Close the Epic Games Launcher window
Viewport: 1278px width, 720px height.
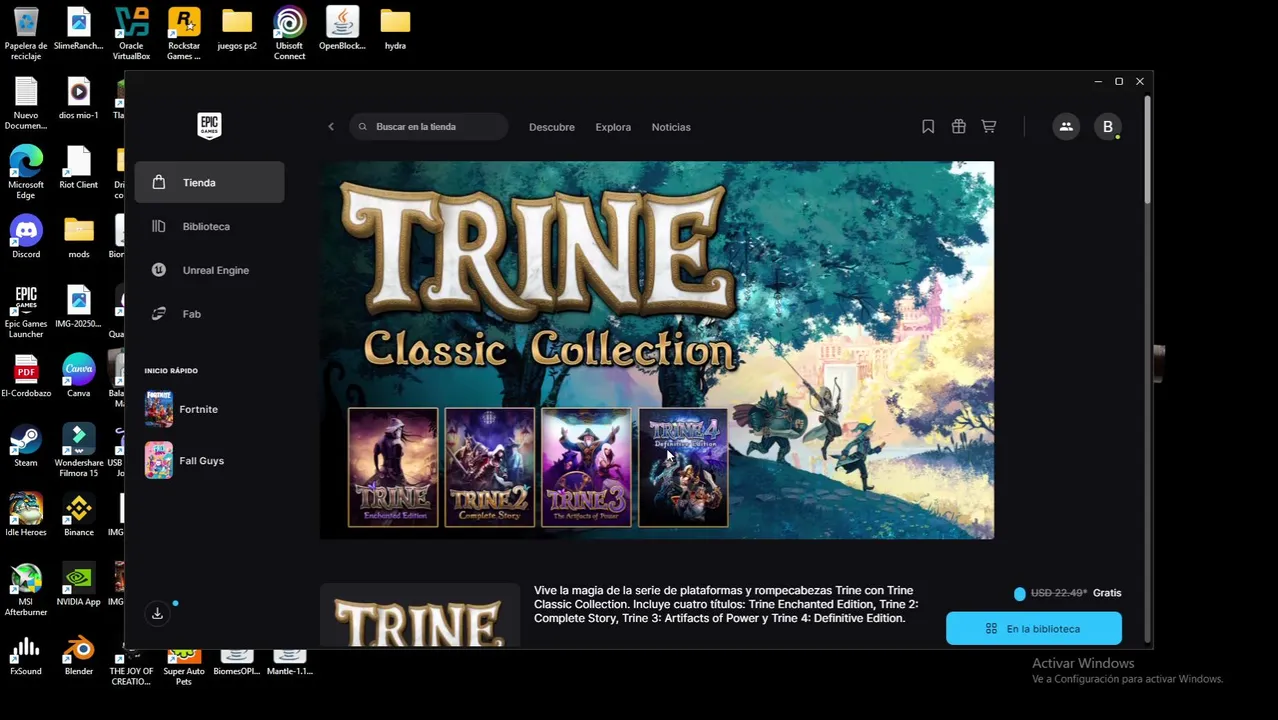pos(1140,81)
